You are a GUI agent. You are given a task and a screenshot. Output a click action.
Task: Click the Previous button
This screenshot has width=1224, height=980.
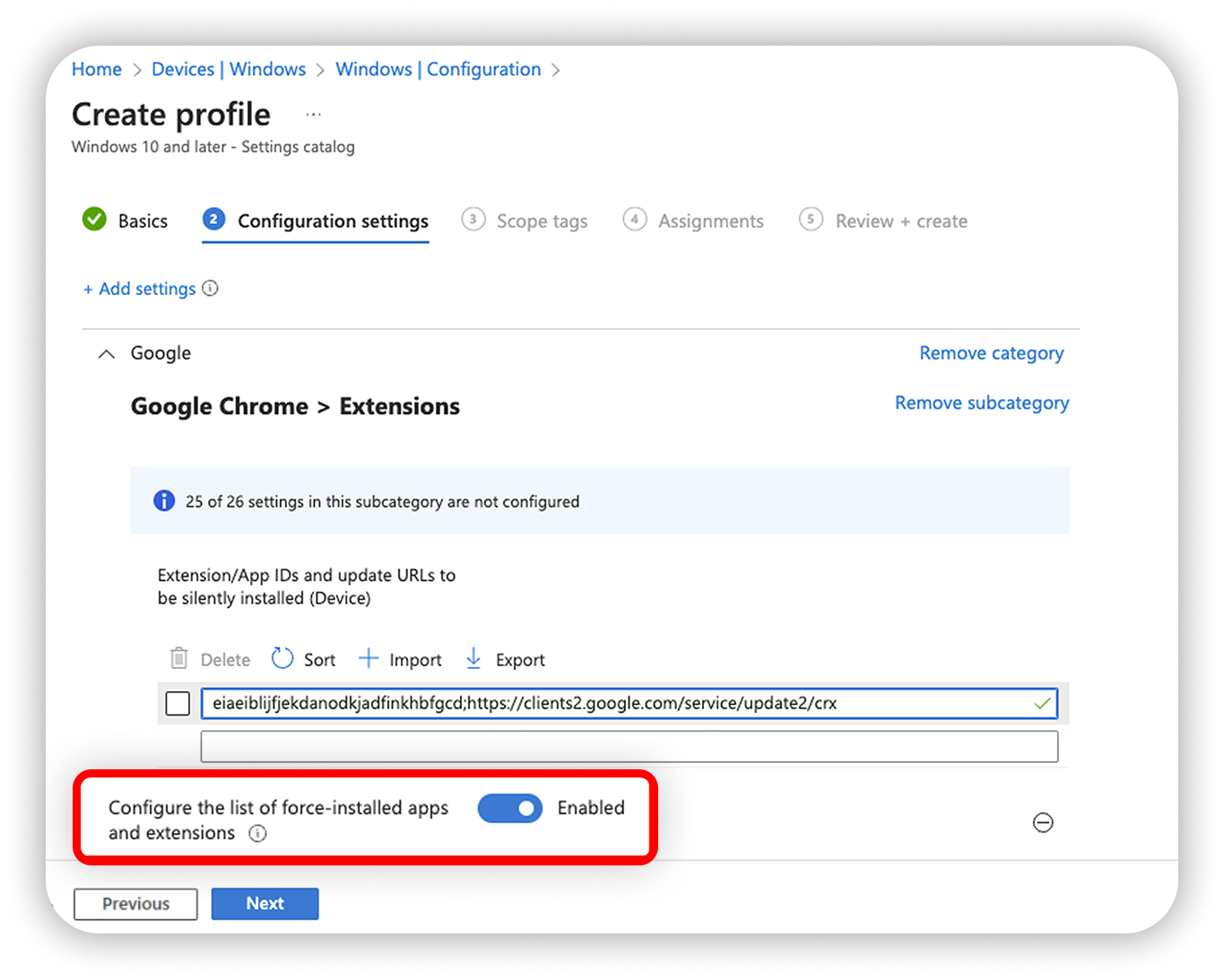135,904
